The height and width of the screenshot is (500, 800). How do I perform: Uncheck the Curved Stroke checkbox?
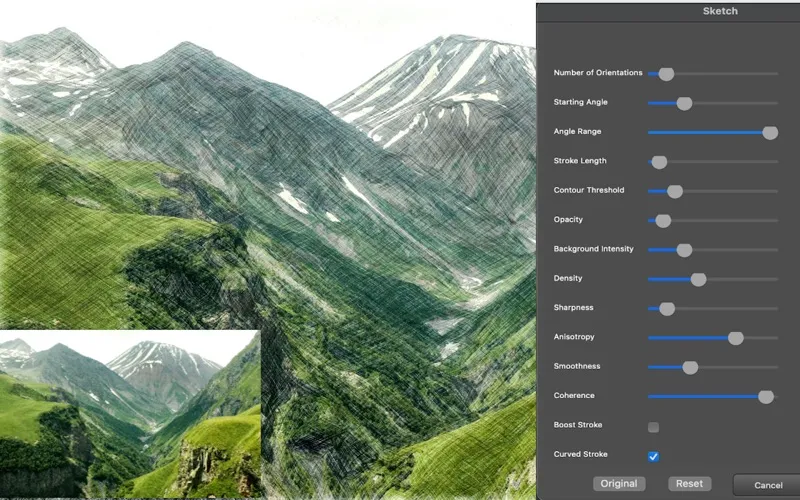(x=653, y=456)
